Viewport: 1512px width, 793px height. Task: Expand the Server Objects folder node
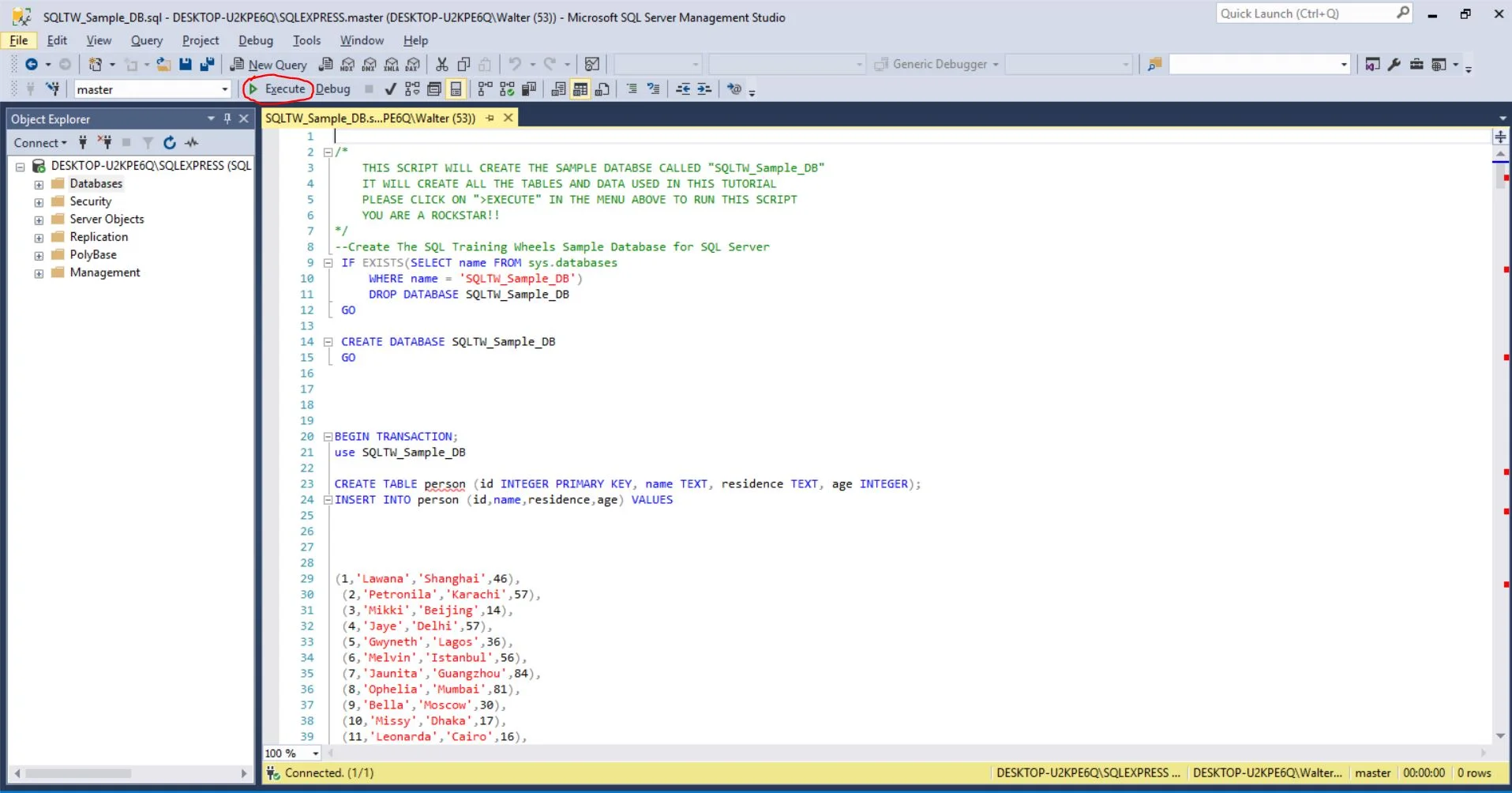(x=39, y=220)
